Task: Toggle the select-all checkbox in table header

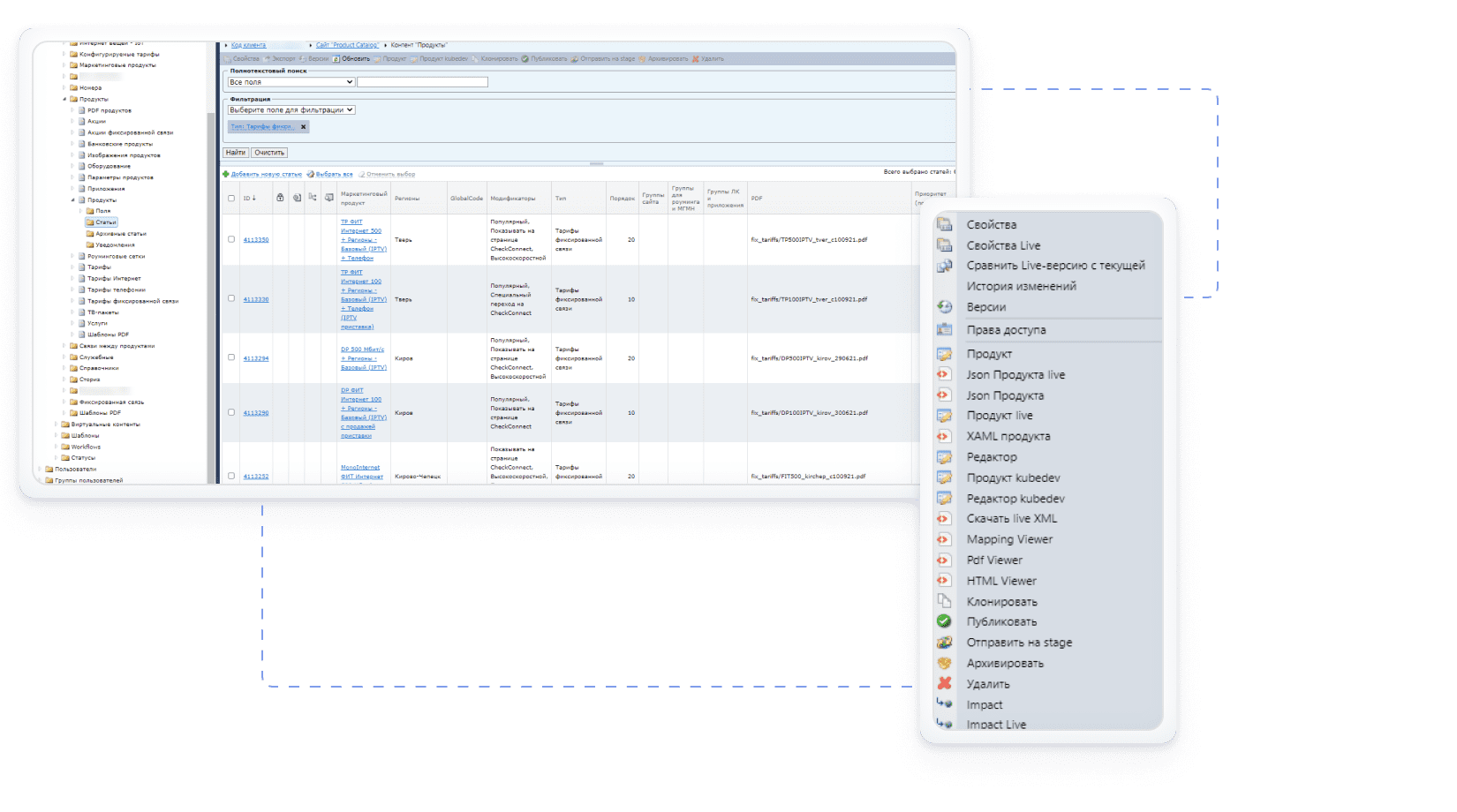Action: click(231, 198)
